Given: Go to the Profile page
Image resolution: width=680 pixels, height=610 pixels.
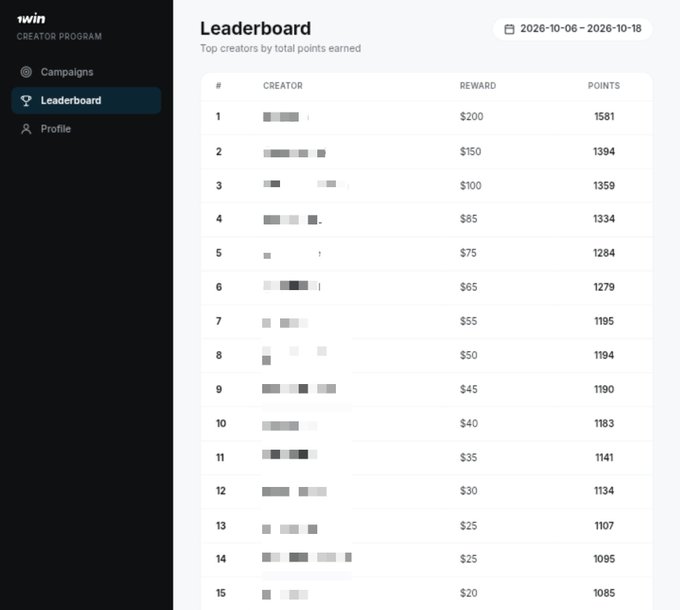Looking at the screenshot, I should pyautogui.click(x=86, y=129).
